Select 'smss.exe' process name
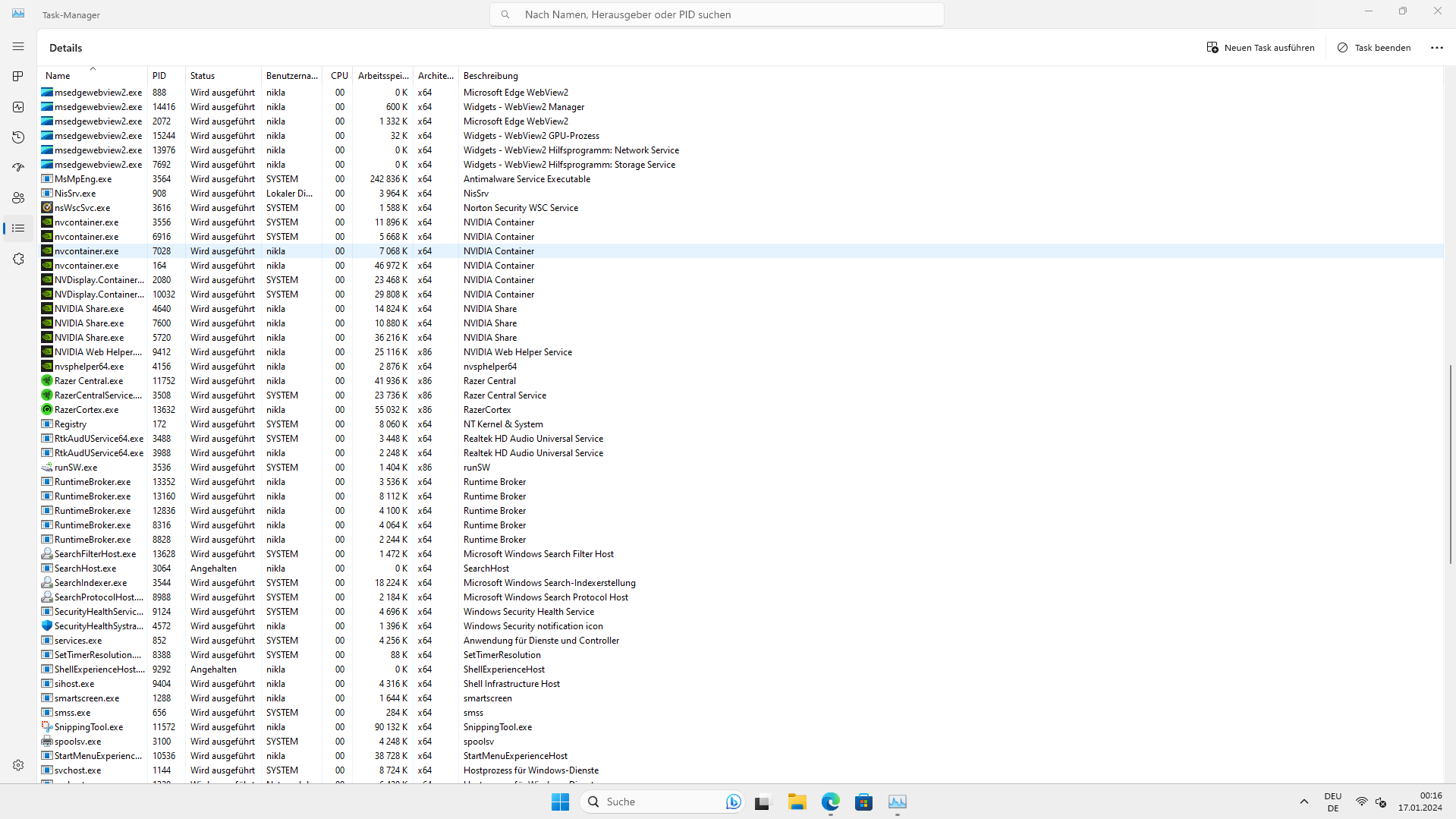This screenshot has width=1456, height=819. (72, 713)
